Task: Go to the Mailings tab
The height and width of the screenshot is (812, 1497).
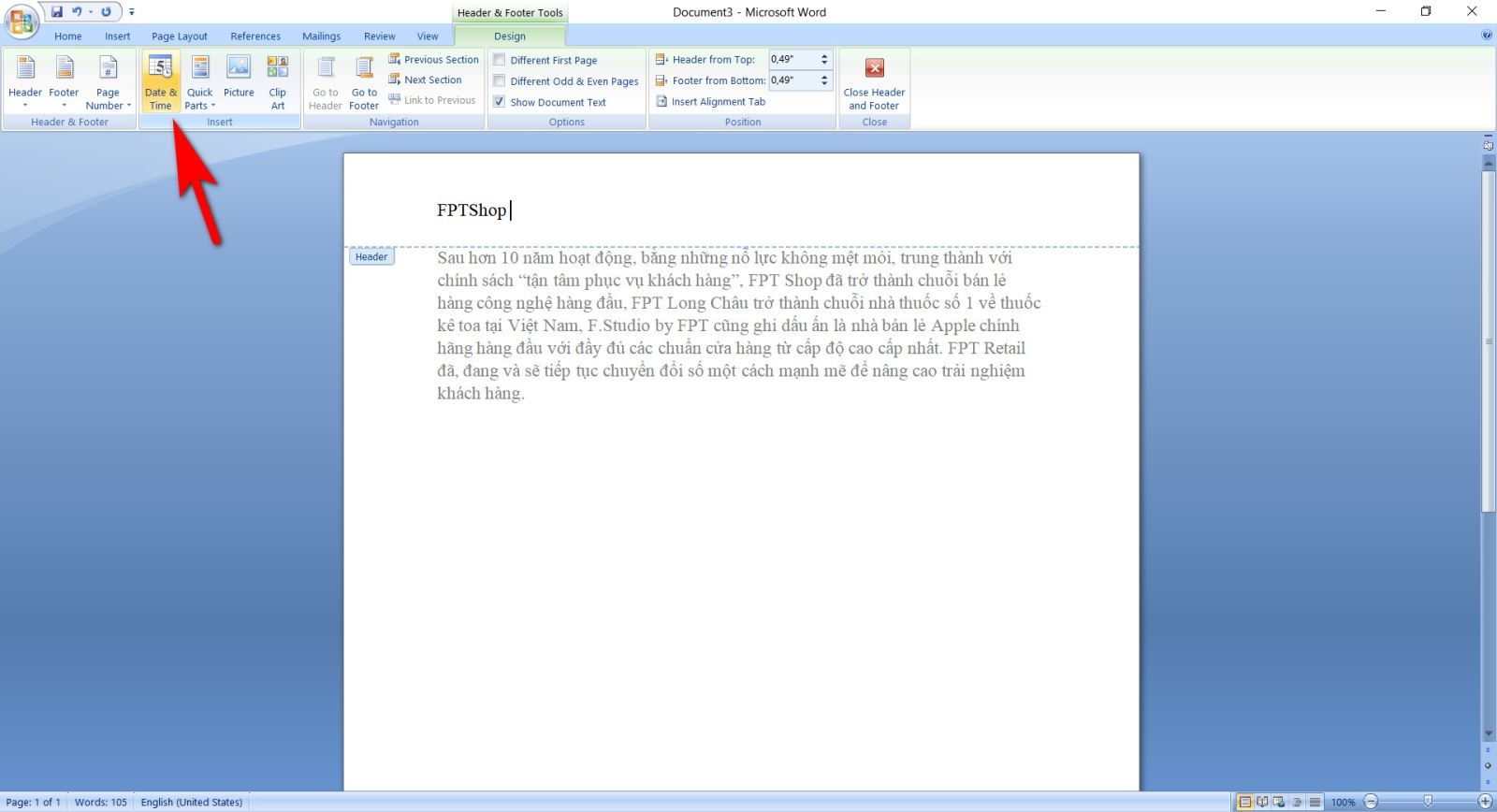Action: pyautogui.click(x=321, y=36)
